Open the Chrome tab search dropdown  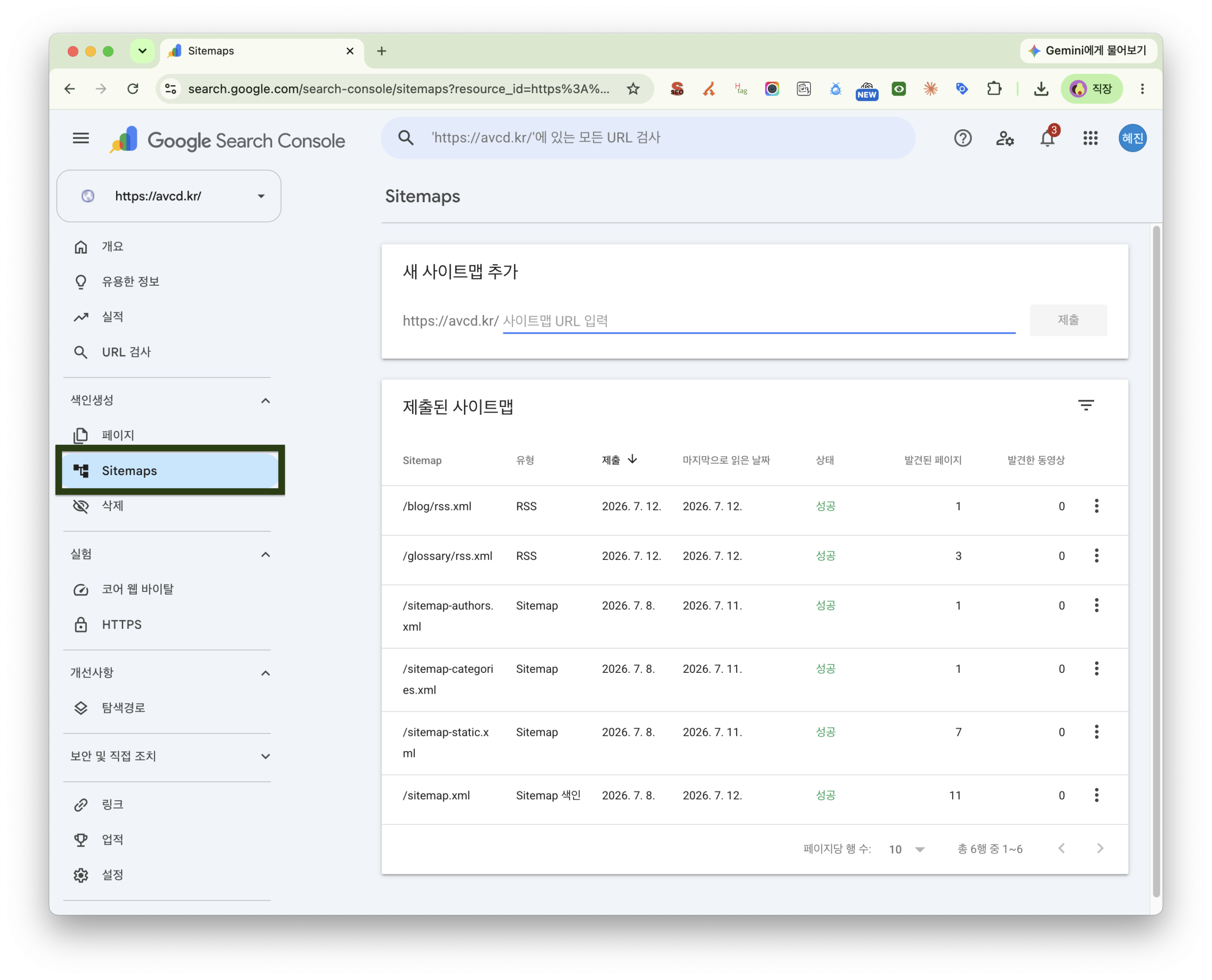(143, 51)
